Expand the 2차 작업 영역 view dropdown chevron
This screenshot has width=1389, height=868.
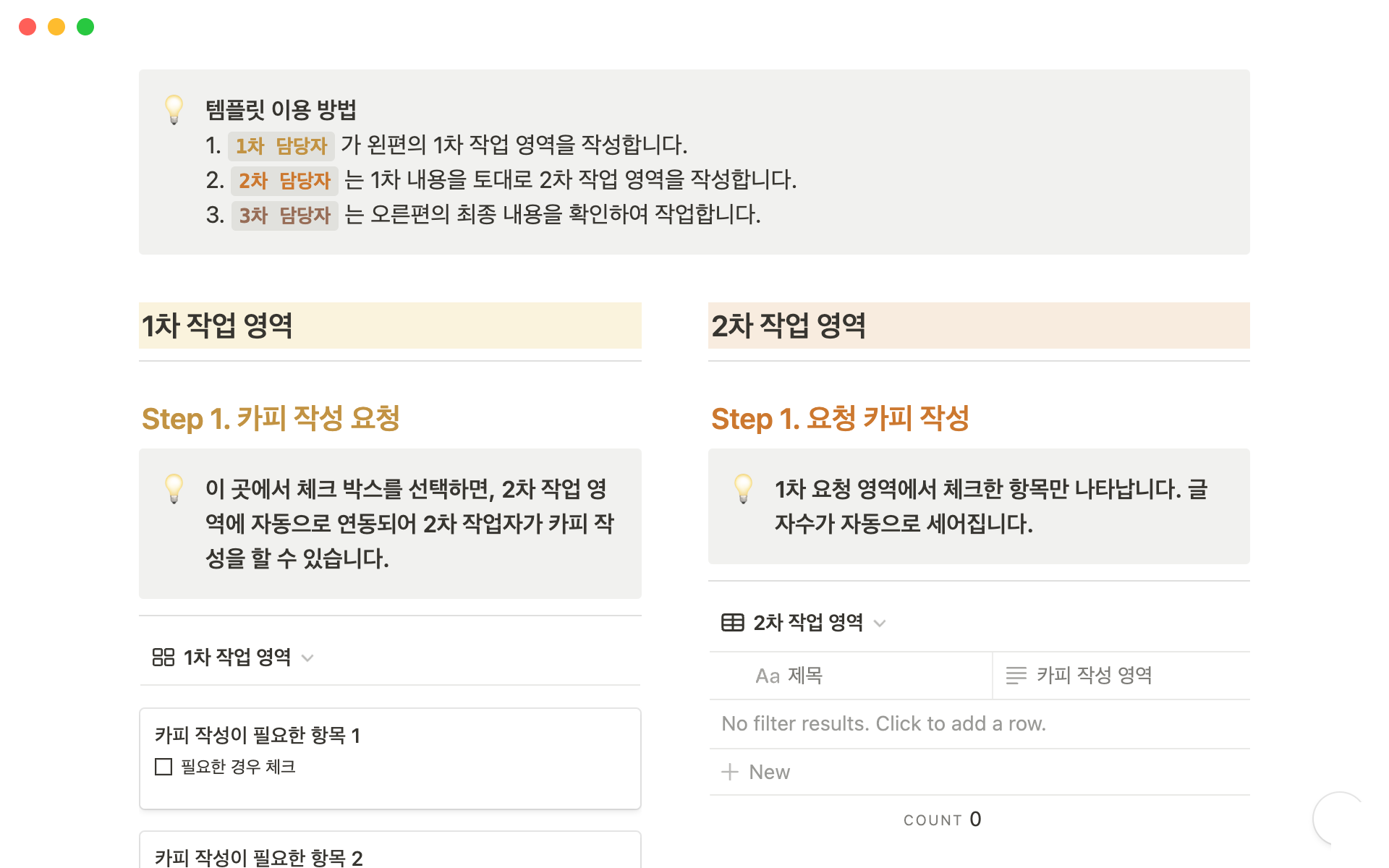tap(880, 623)
